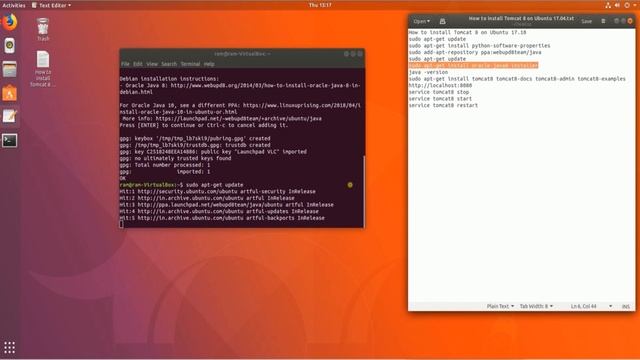Click the new document icon in gedit header

point(442,21)
